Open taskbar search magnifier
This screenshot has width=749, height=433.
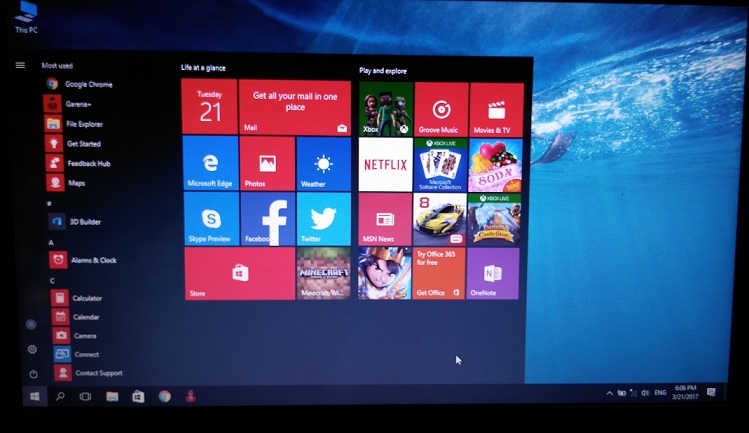pos(60,396)
